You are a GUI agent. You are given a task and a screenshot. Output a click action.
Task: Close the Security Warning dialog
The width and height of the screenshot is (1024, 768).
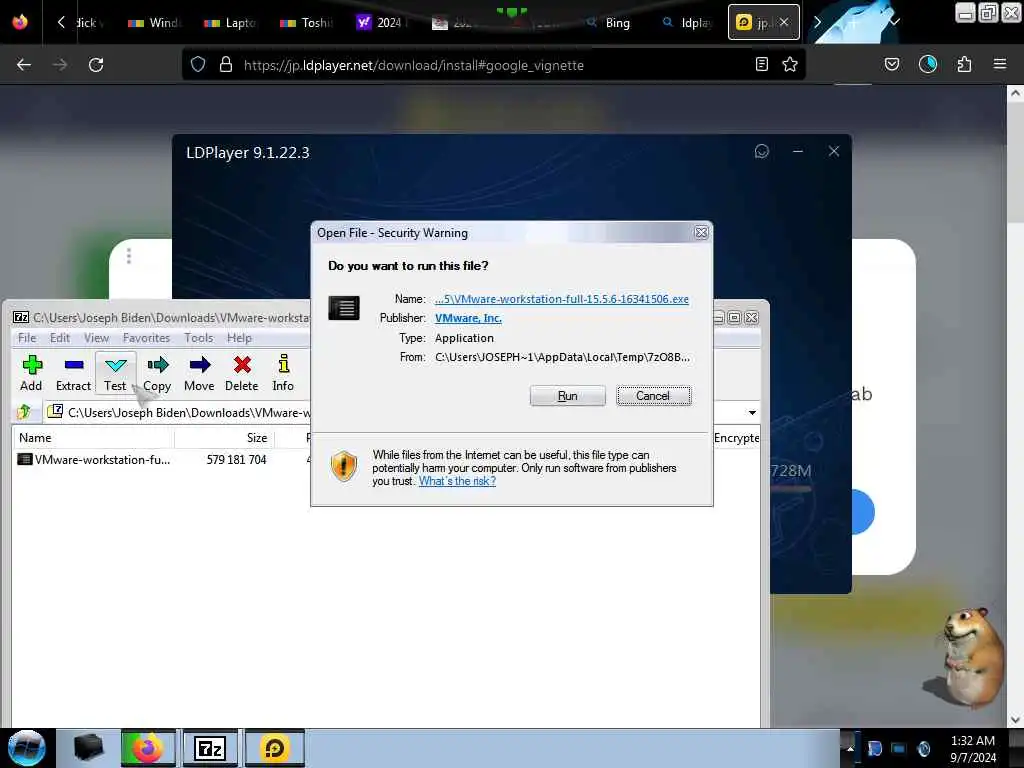pyautogui.click(x=701, y=232)
